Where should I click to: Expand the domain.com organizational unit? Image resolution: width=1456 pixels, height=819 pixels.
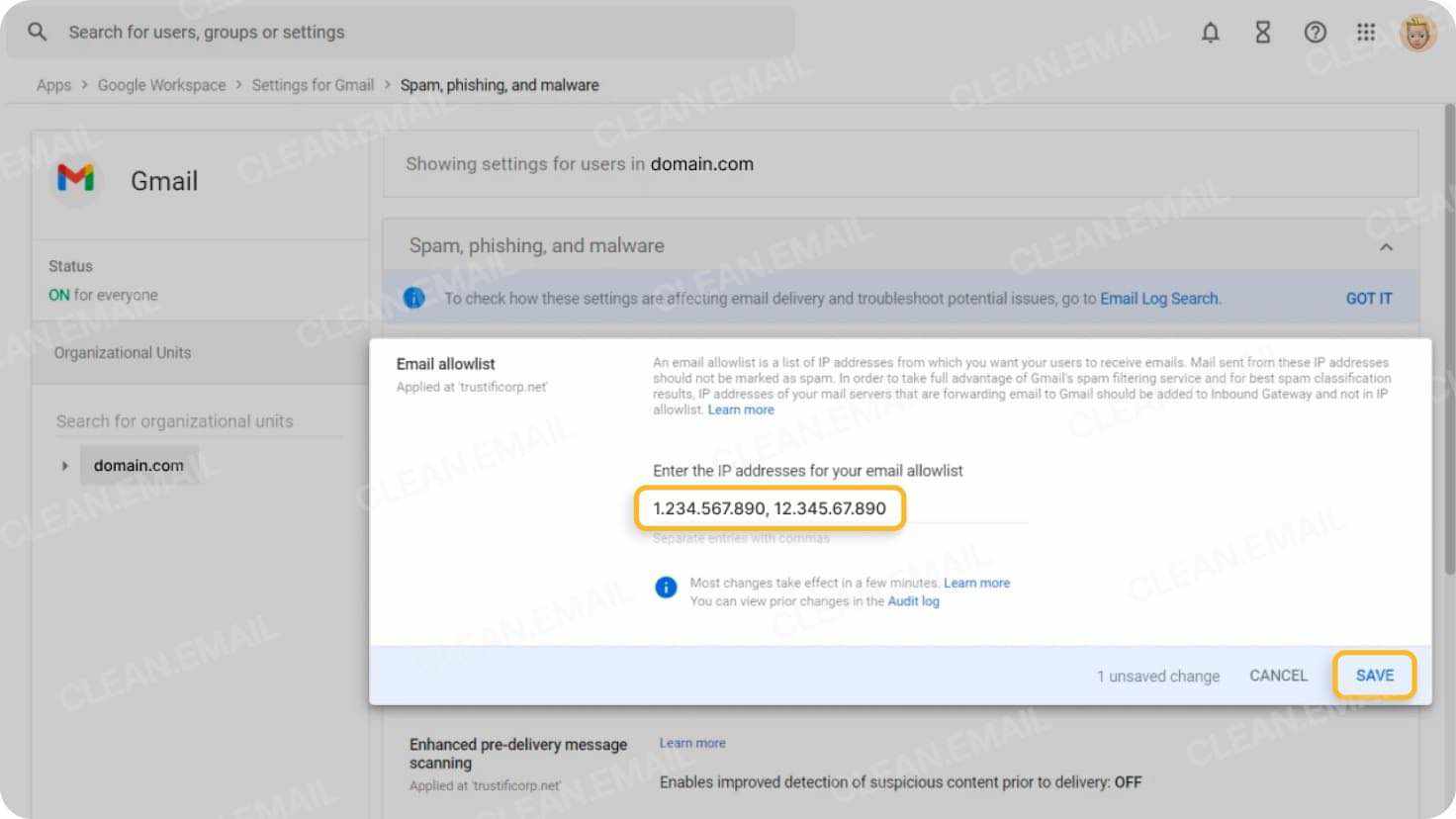click(65, 465)
